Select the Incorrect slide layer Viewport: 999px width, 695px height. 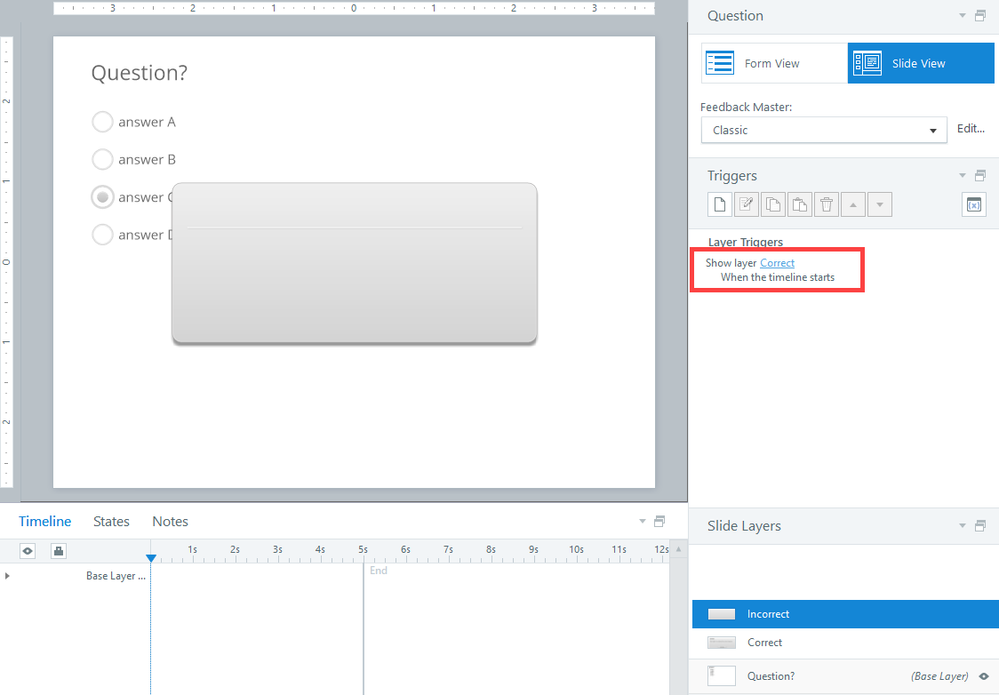pyautogui.click(x=845, y=614)
